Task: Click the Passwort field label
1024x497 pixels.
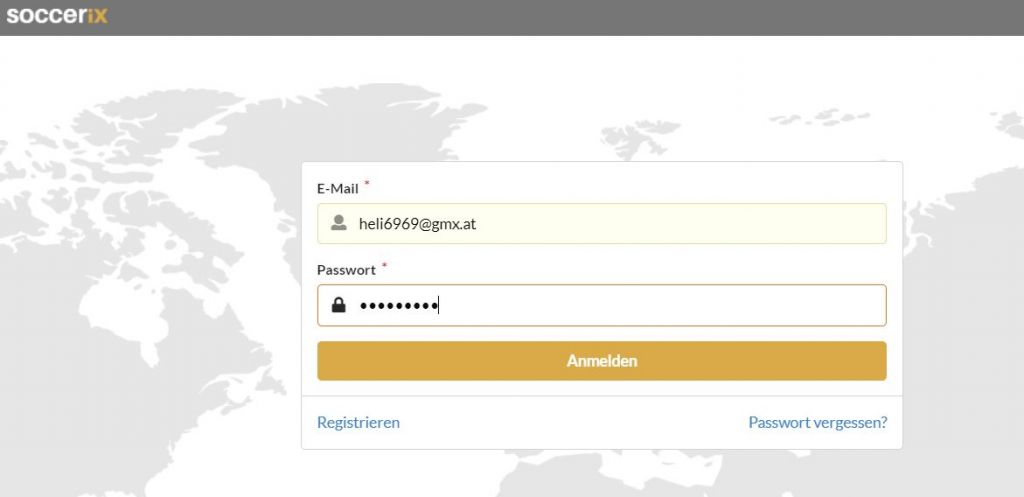Action: 346,270
